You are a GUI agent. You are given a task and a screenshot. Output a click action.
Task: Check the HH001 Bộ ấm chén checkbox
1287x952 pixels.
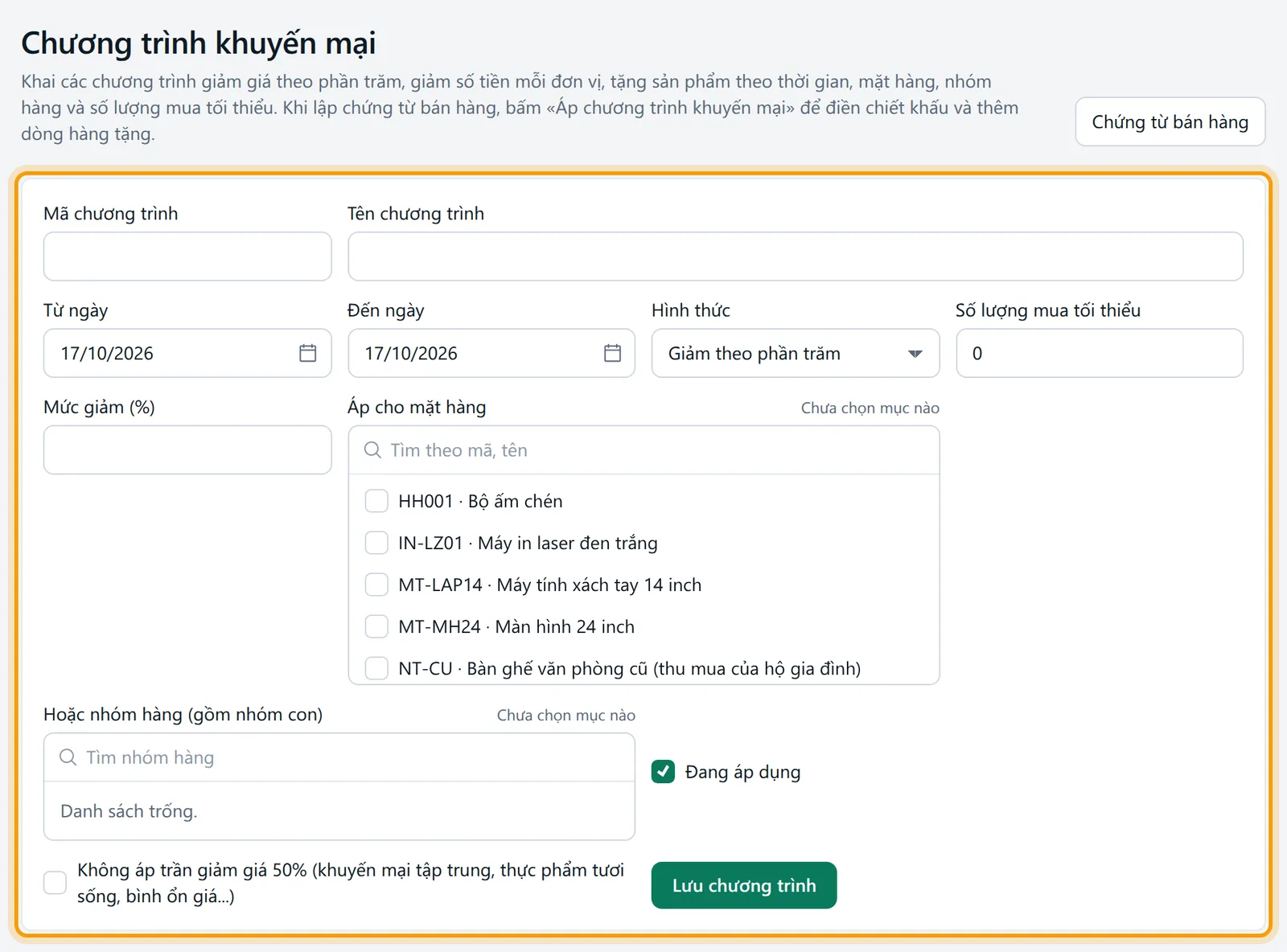[x=376, y=501]
